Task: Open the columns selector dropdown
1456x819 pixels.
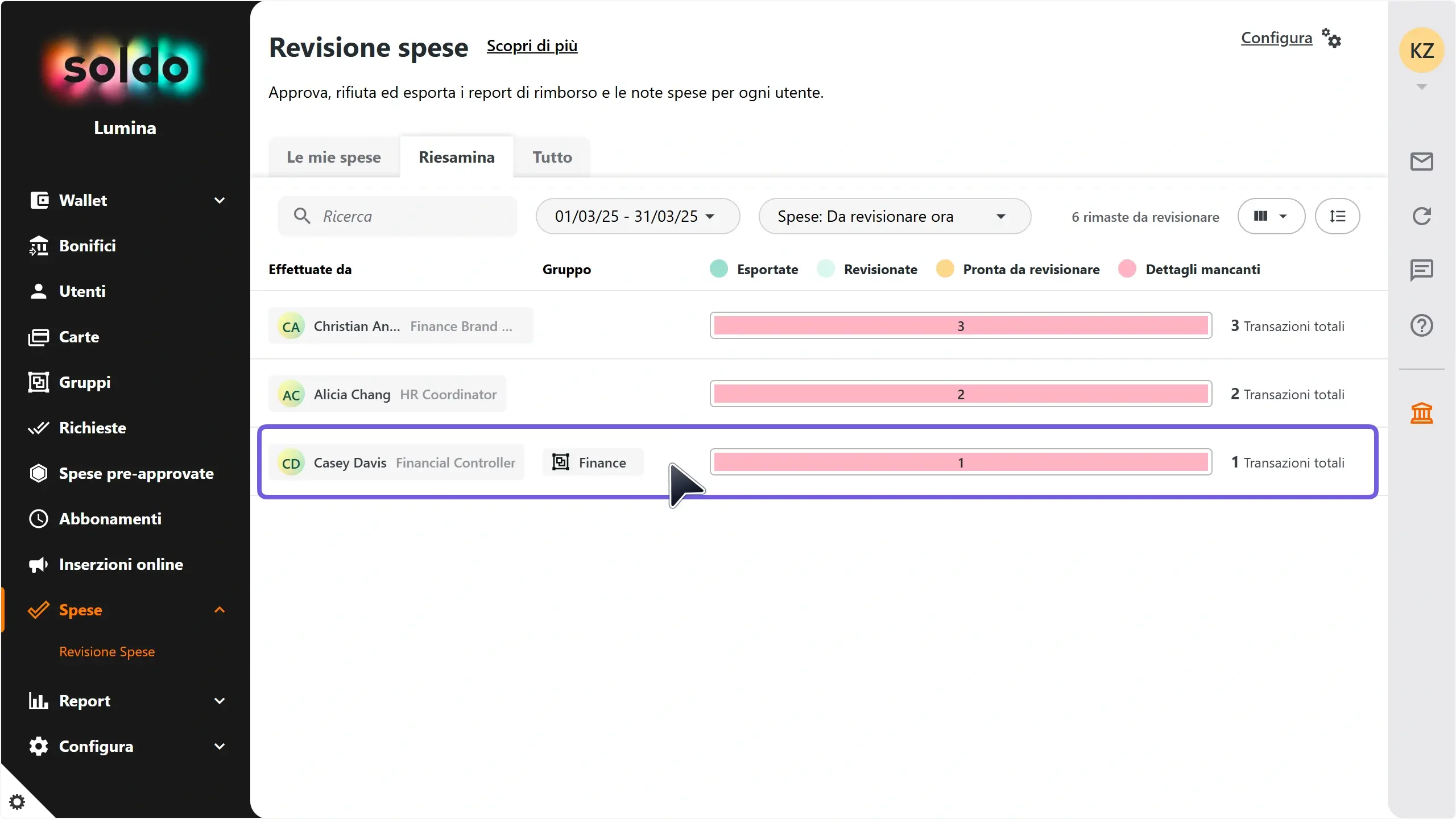Action: point(1271,216)
